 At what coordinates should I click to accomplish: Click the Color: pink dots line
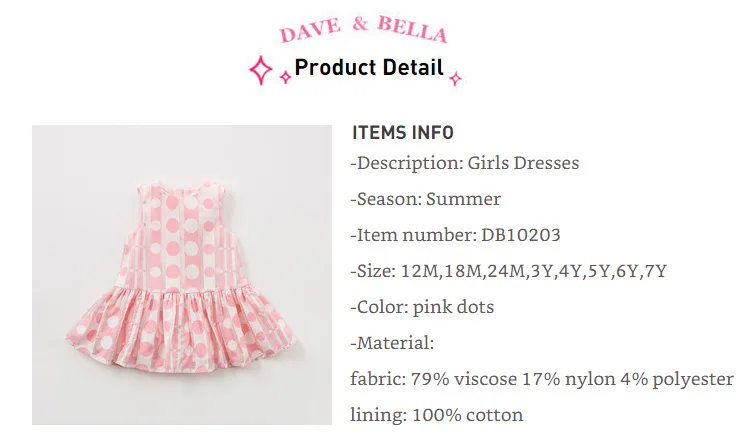422,307
